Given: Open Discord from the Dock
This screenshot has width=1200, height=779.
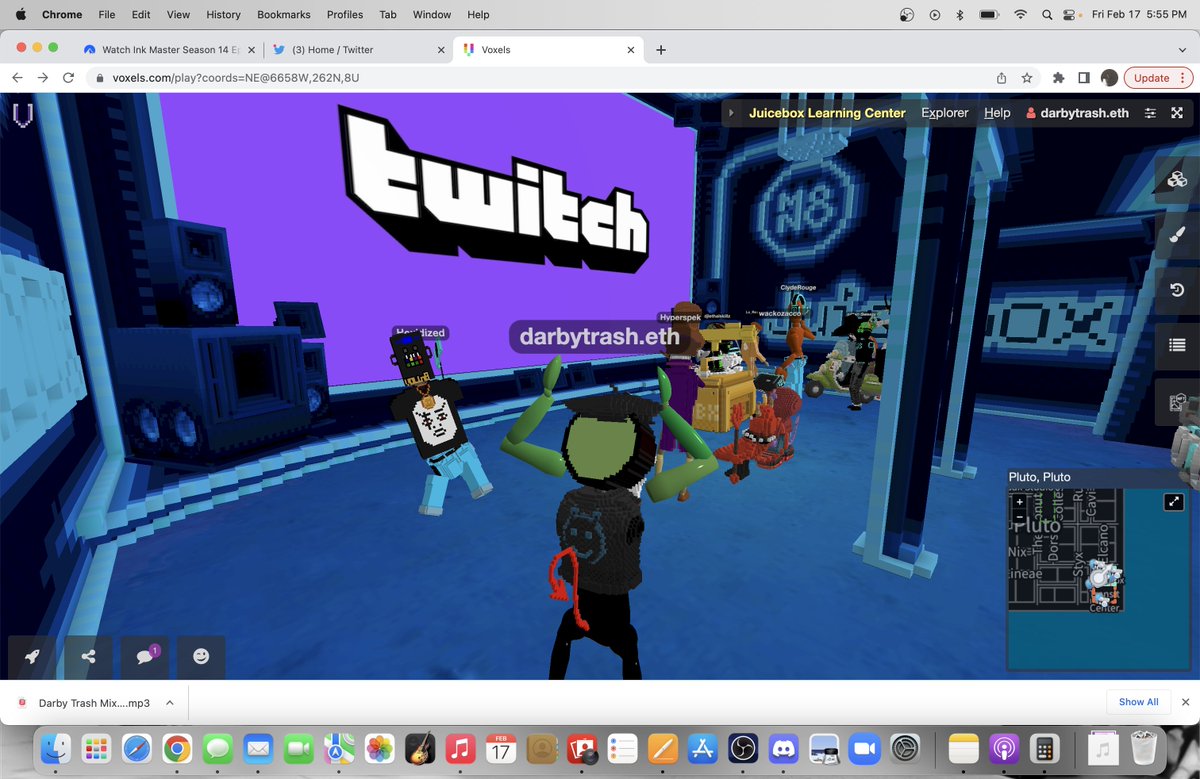Looking at the screenshot, I should 783,748.
